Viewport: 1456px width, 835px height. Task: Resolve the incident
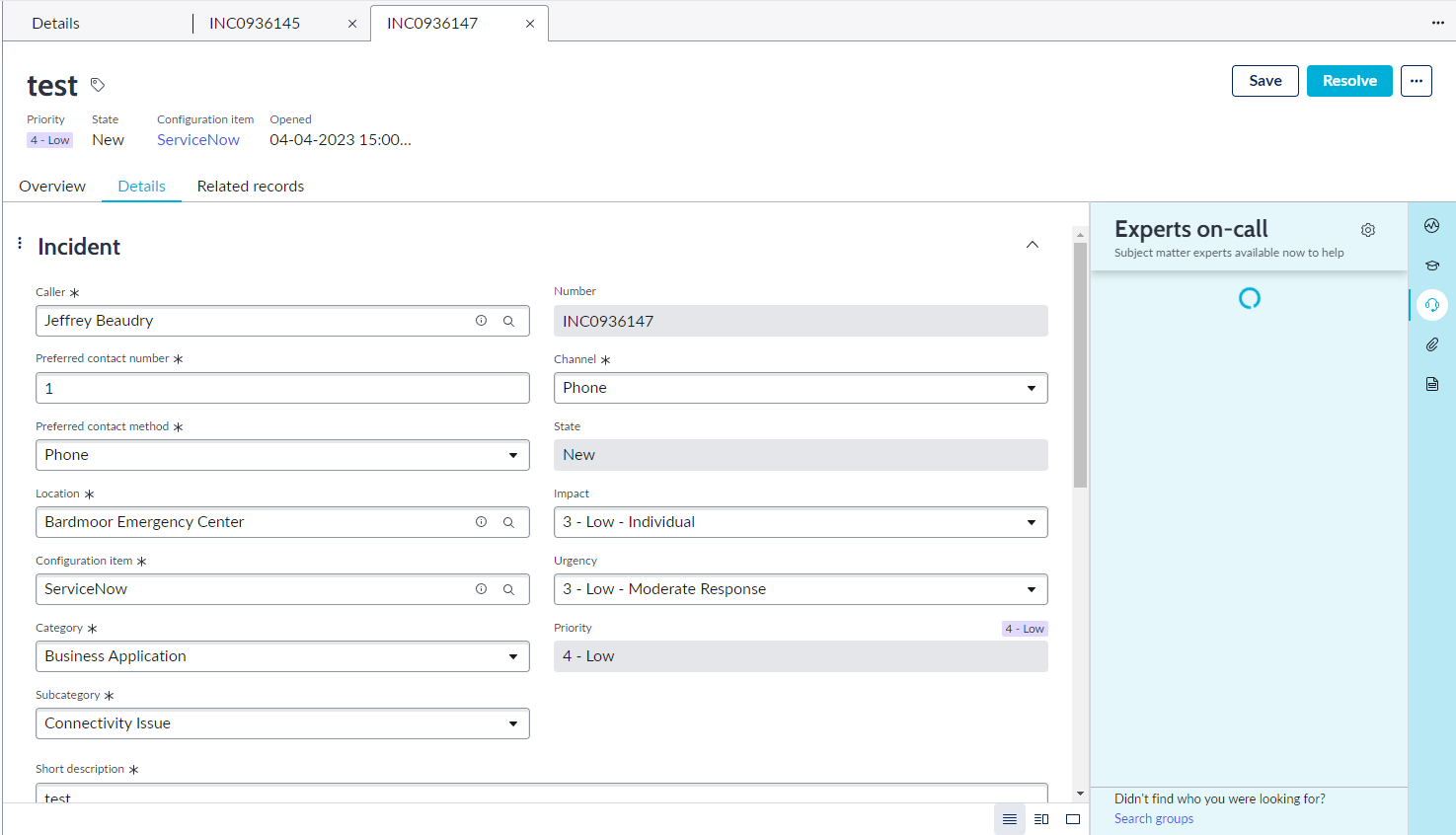click(1349, 80)
